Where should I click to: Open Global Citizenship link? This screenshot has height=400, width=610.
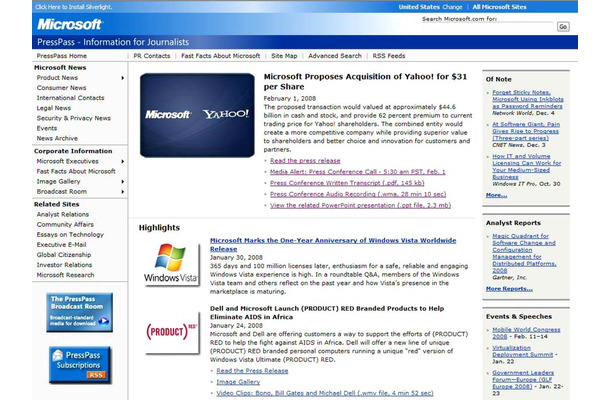pos(64,255)
